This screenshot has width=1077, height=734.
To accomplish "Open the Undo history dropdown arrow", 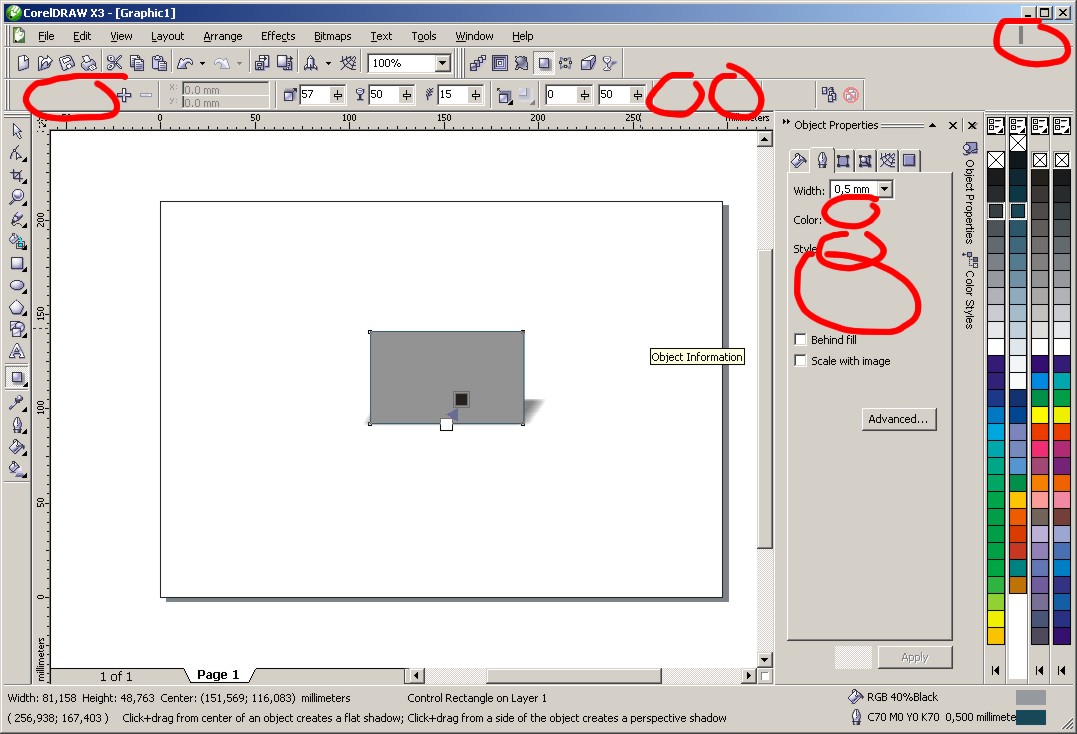I will point(203,63).
